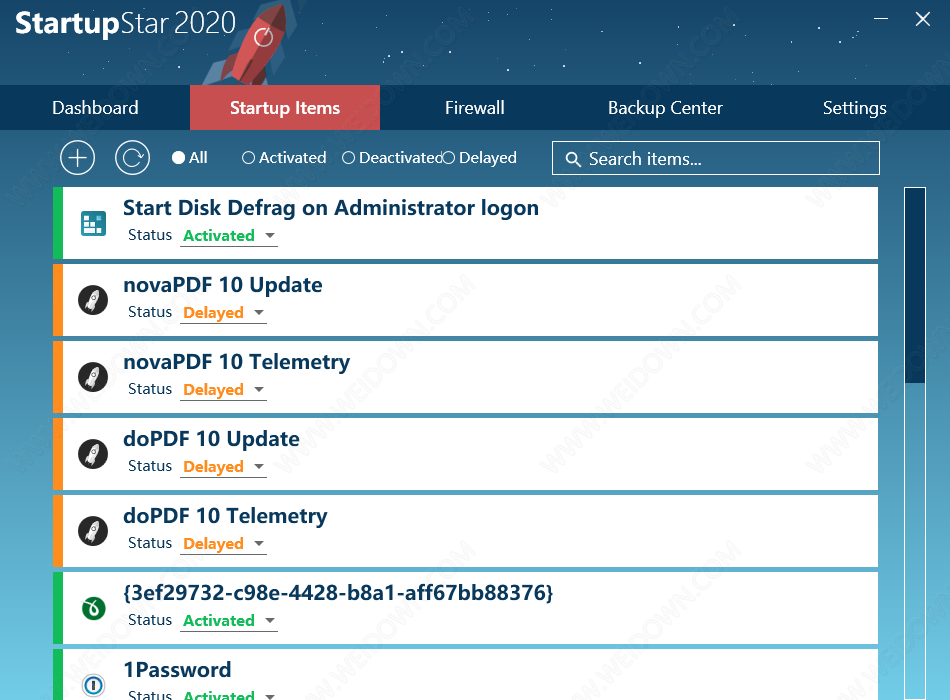Select the Deactivated filter radio button
Screen dimensions: 950x700
(349, 158)
